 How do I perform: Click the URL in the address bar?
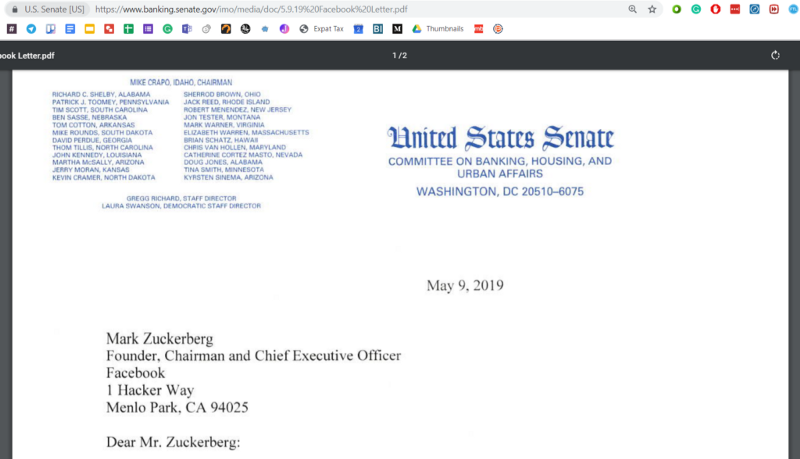[251, 9]
